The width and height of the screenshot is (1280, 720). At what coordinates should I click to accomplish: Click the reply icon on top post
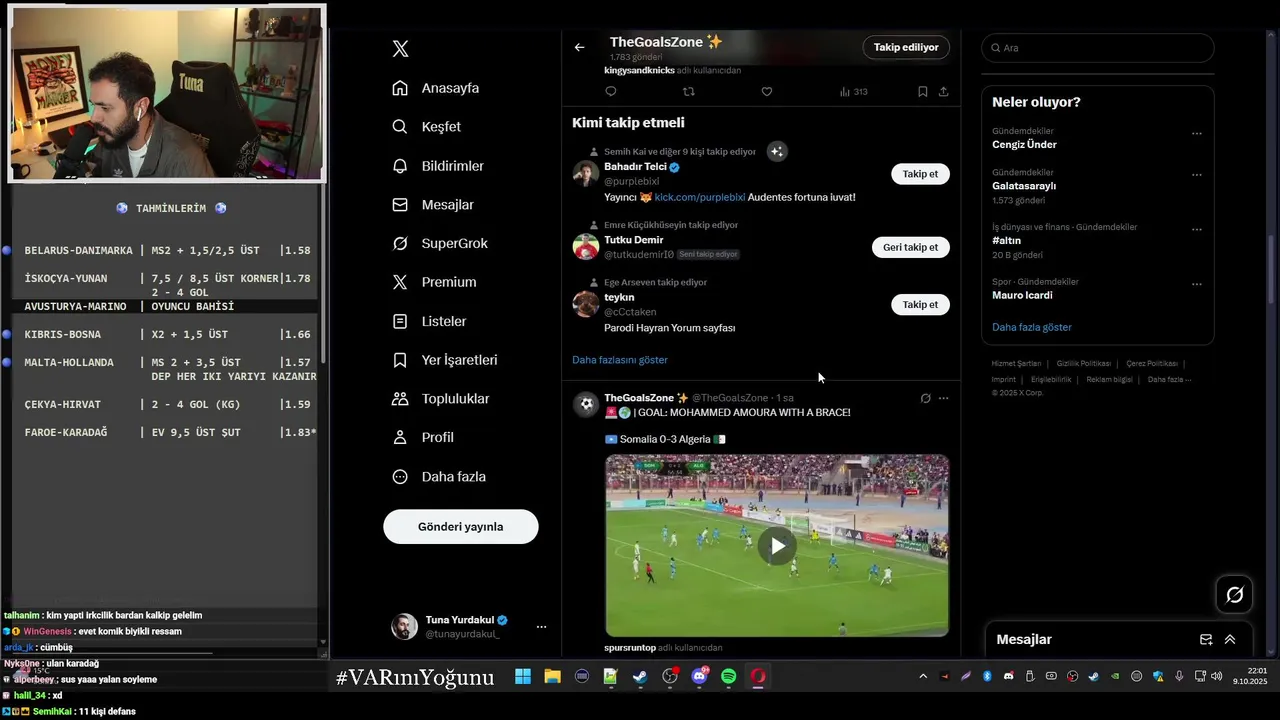(x=611, y=91)
